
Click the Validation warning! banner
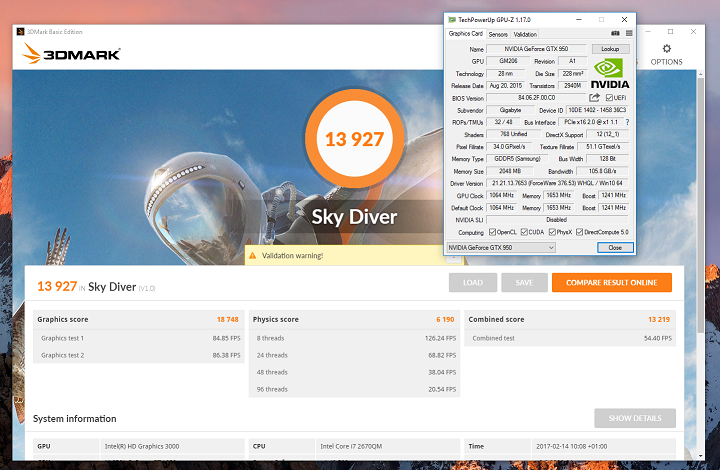click(x=354, y=256)
